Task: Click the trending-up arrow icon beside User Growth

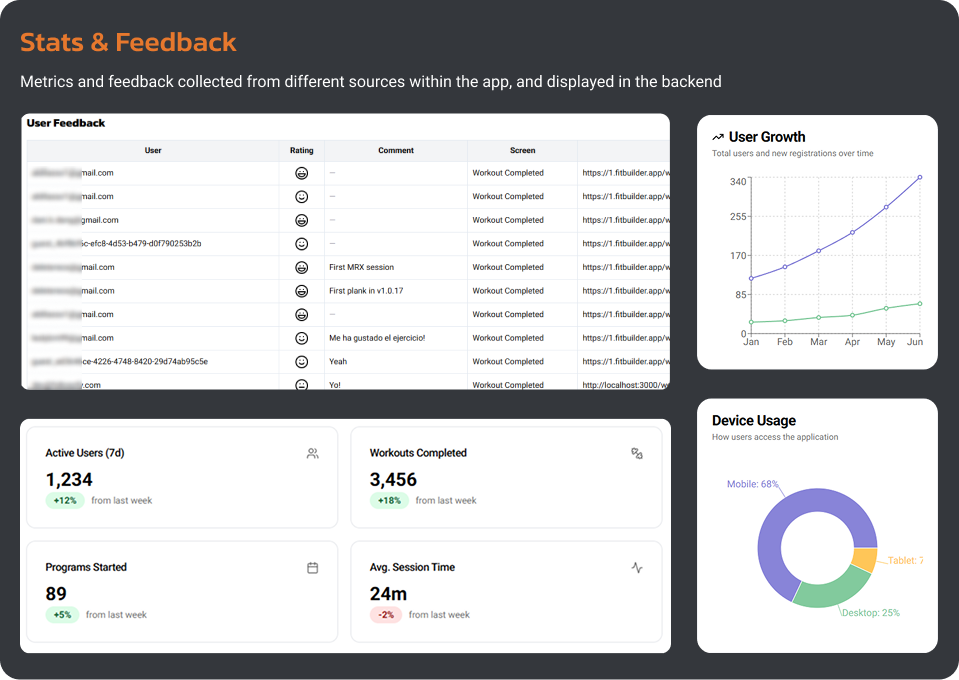Action: (718, 137)
